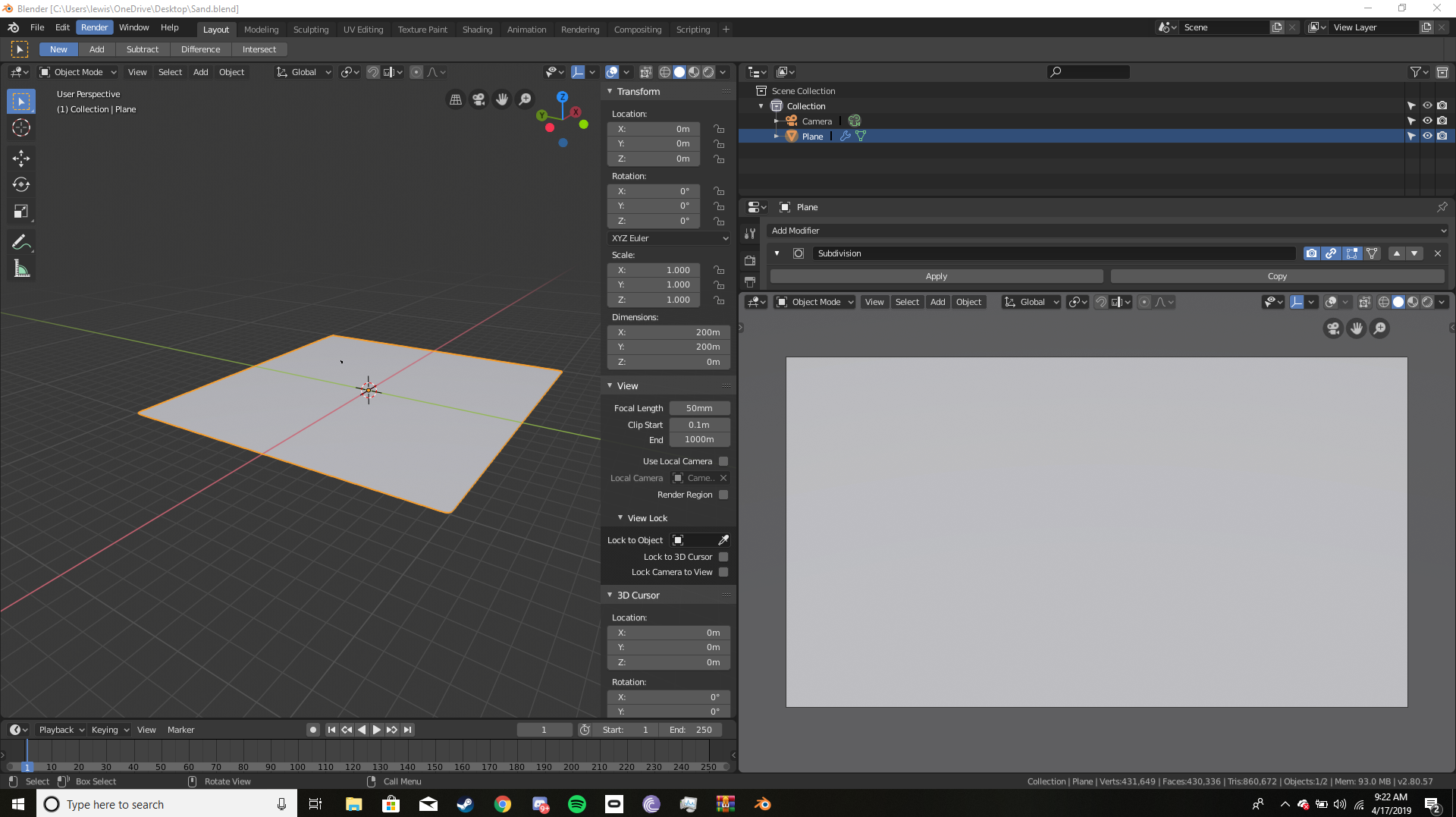Image resolution: width=1456 pixels, height=817 pixels.
Task: Select the Measure ruler tool
Action: [x=21, y=269]
